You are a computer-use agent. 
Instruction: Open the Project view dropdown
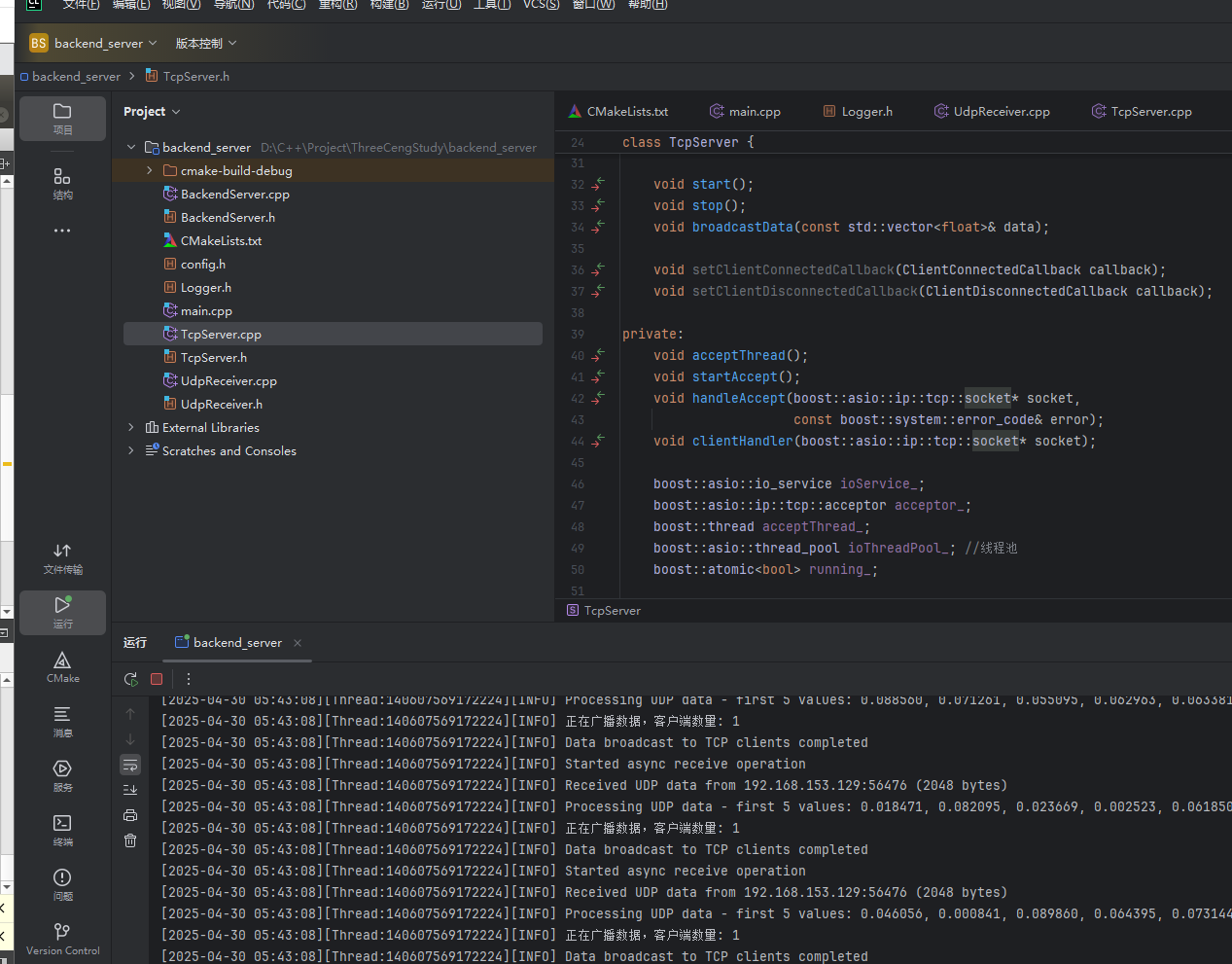pyautogui.click(x=152, y=112)
